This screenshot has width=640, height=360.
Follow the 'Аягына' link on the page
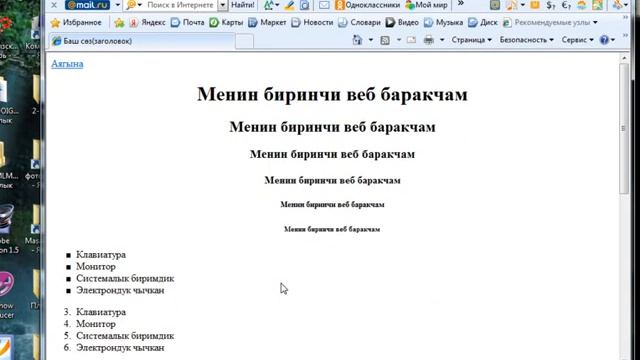(x=67, y=64)
